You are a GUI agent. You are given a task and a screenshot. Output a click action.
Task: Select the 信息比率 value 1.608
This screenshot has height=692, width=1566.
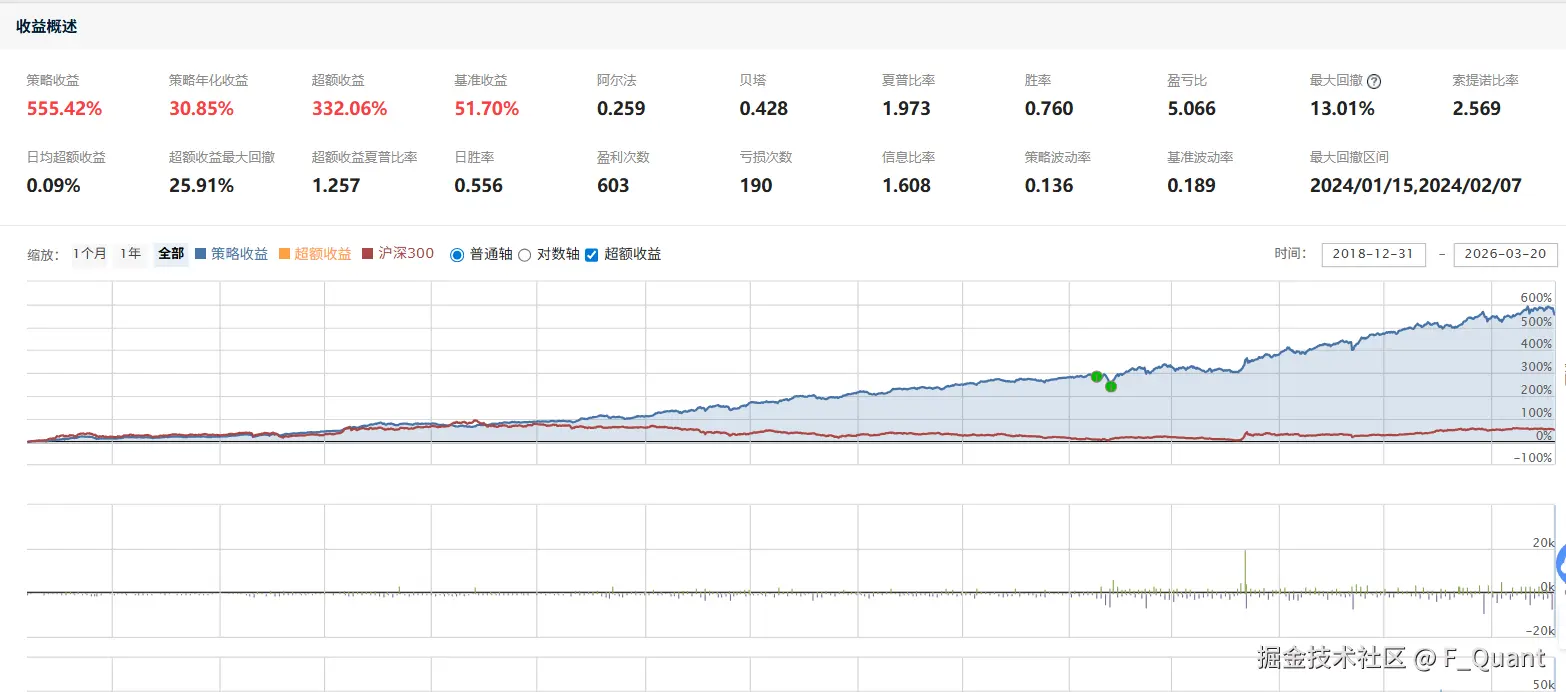[906, 186]
